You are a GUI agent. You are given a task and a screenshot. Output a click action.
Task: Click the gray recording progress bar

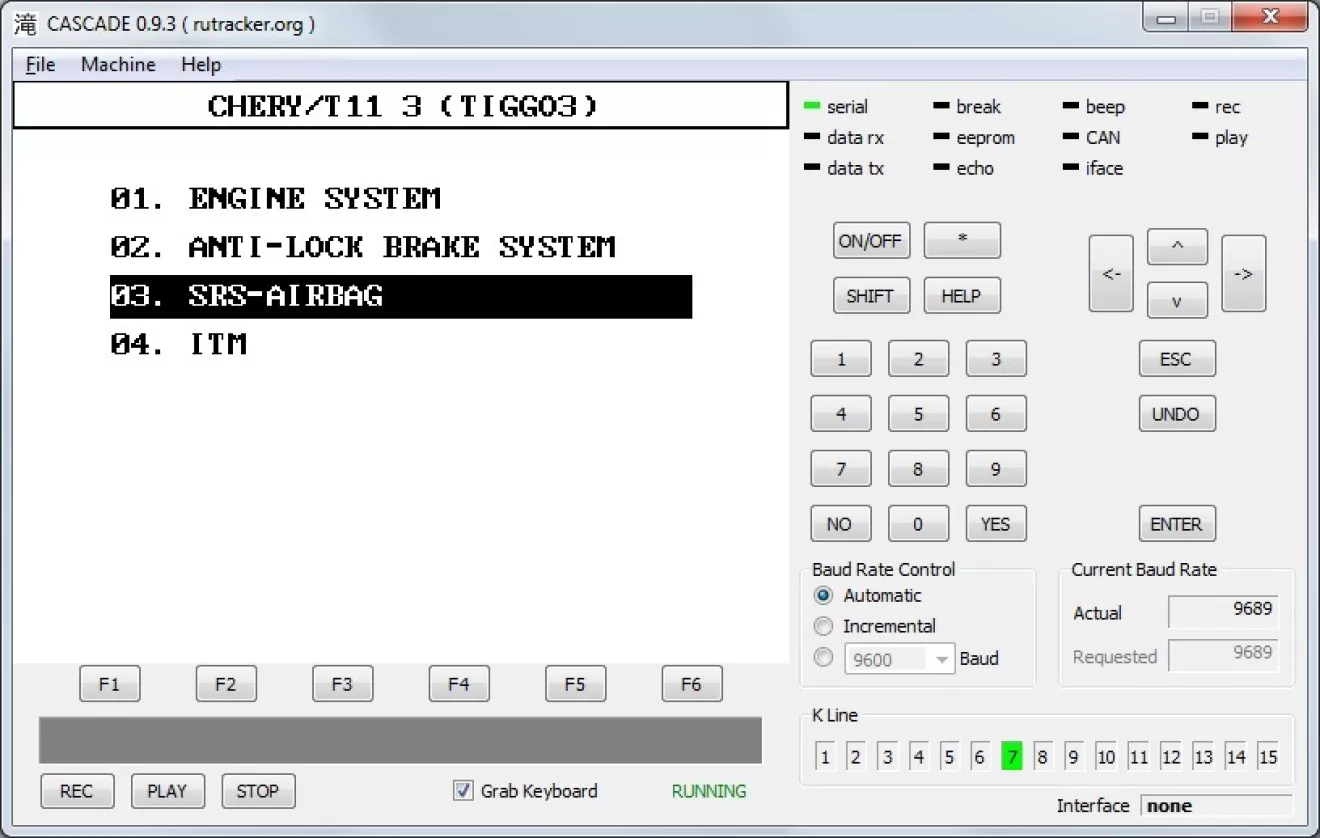(x=400, y=740)
